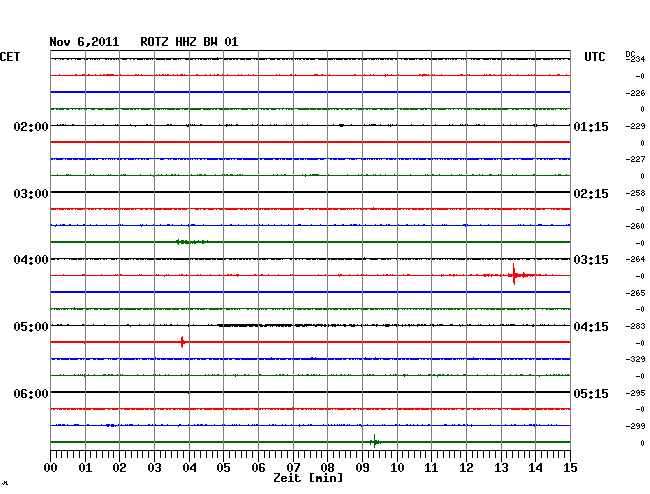Click the DC offset value "-260"
This screenshot has height=494, width=650.
click(635, 226)
